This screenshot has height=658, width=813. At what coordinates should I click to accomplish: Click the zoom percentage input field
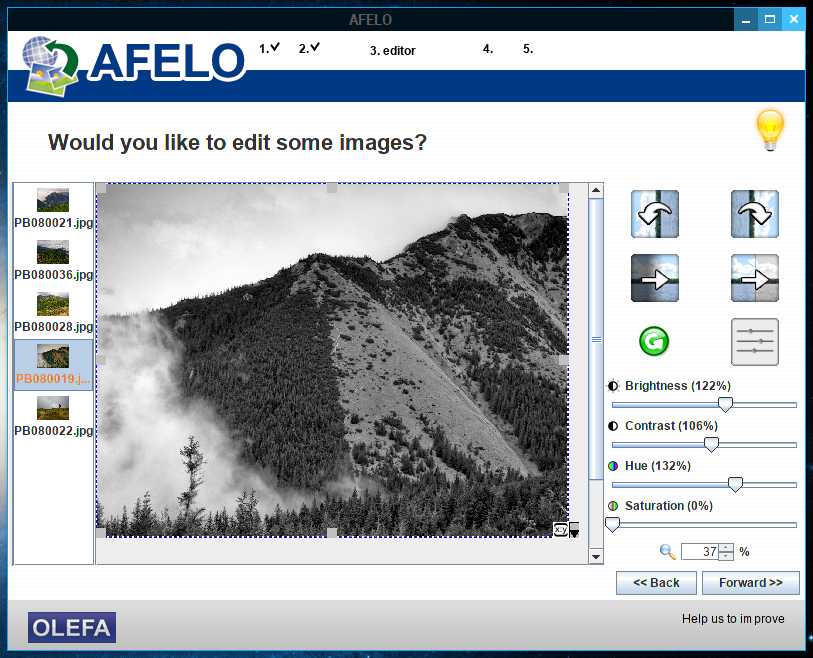pyautogui.click(x=700, y=552)
